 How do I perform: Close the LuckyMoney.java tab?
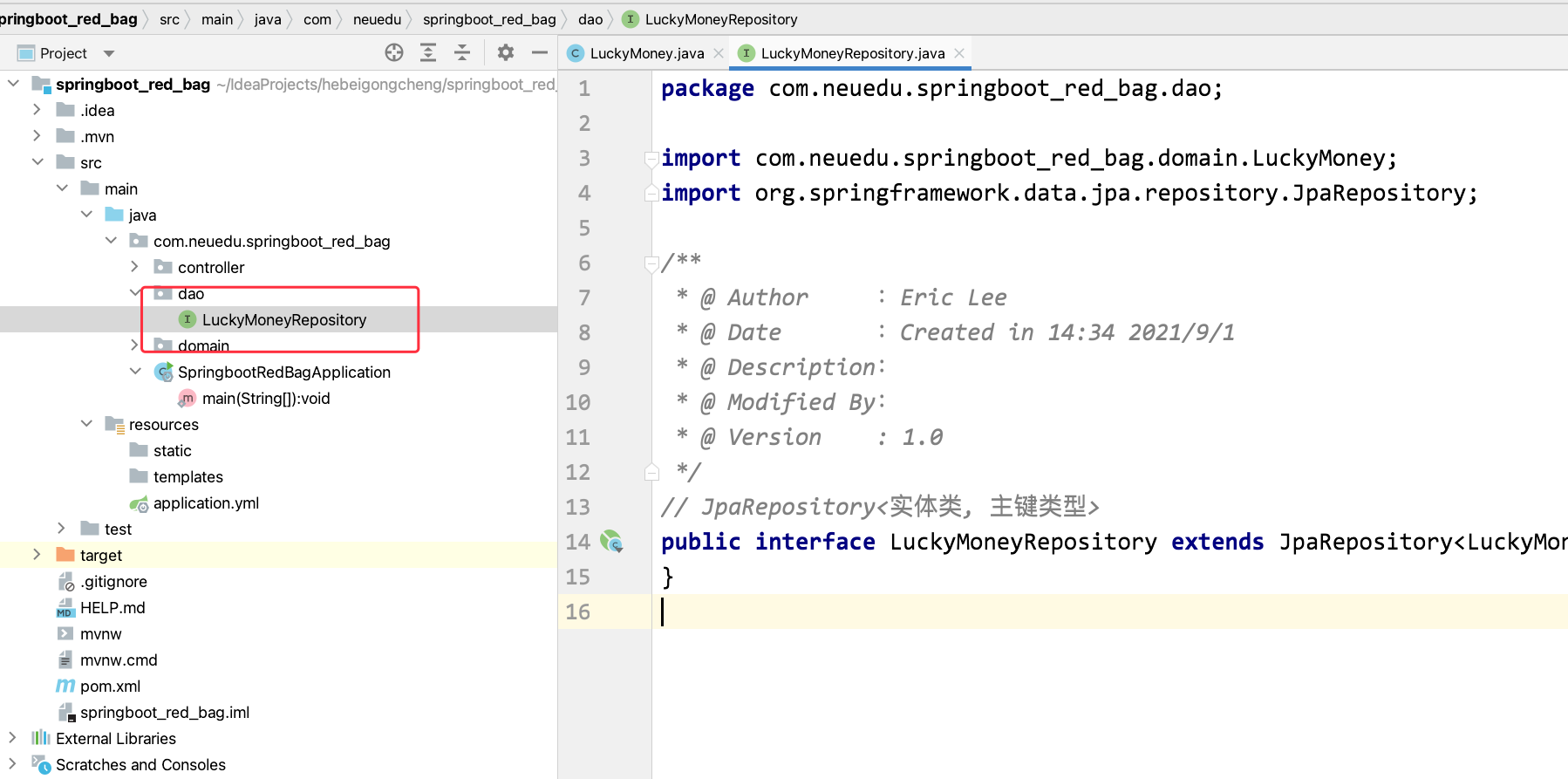point(719,53)
